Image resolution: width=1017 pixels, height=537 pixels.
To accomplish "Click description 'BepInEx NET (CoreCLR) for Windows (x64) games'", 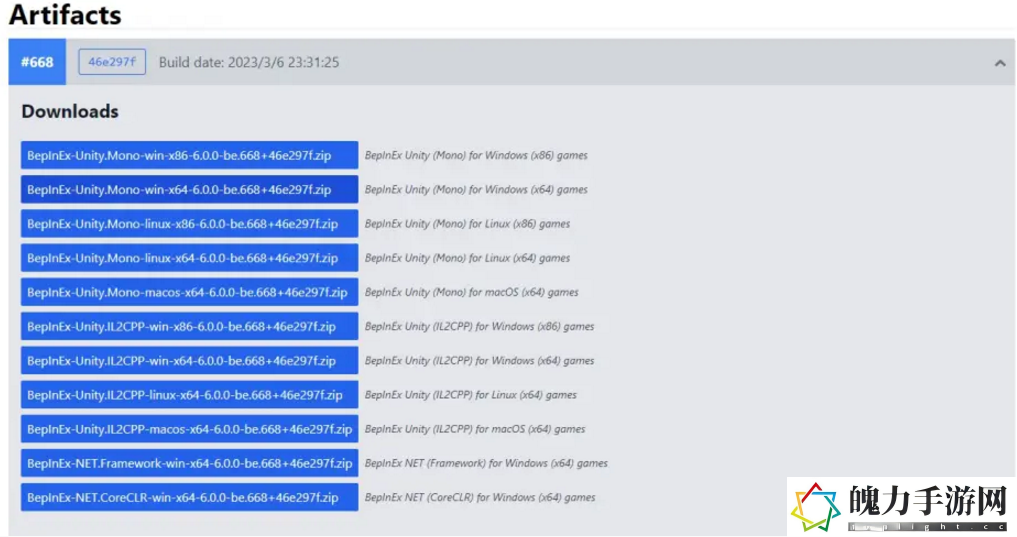I will [x=480, y=497].
